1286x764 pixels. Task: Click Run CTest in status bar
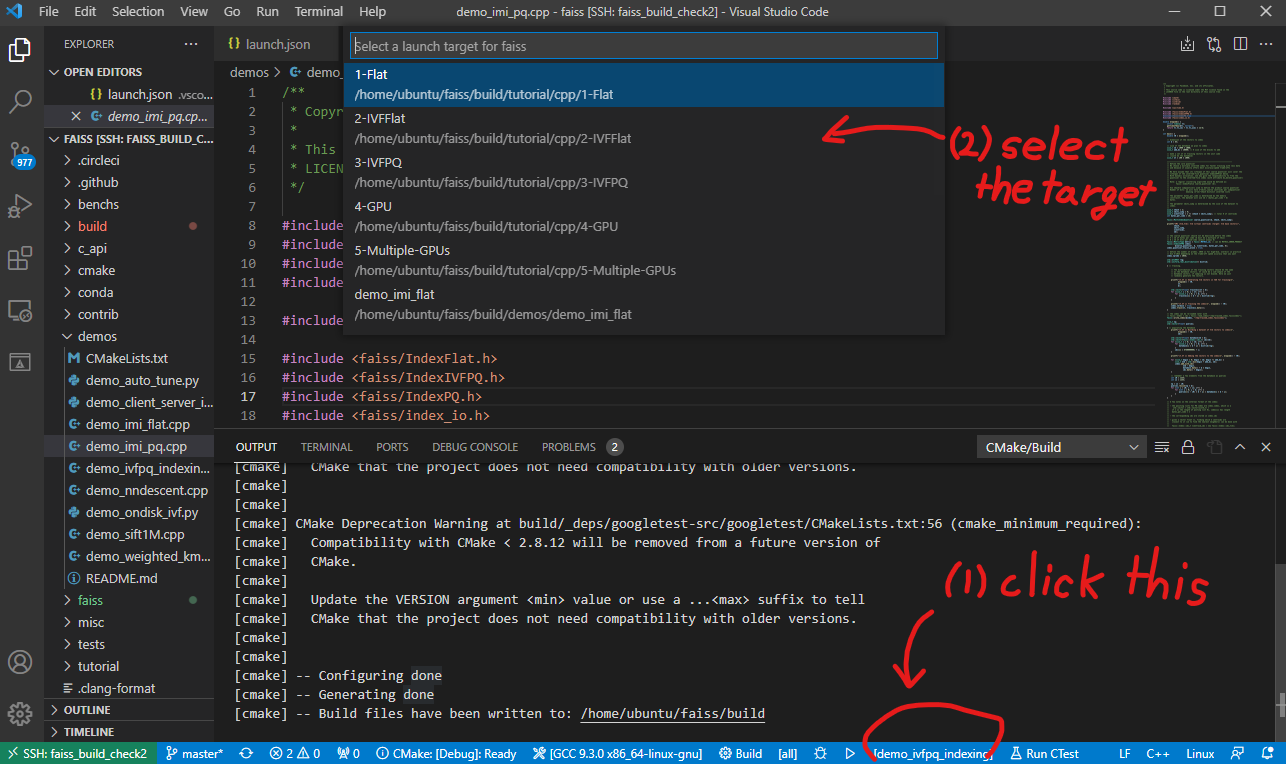(x=1045, y=754)
